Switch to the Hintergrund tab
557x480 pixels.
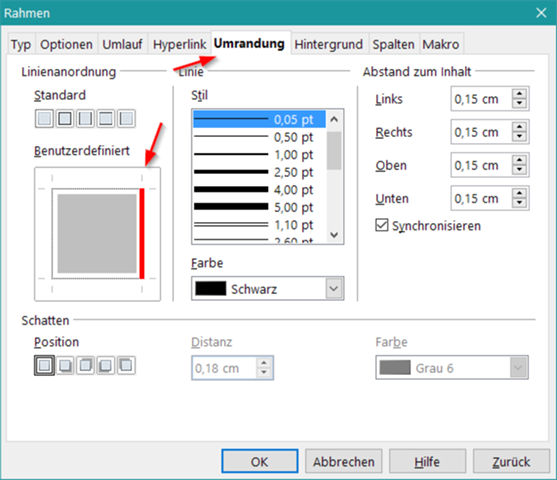[329, 44]
